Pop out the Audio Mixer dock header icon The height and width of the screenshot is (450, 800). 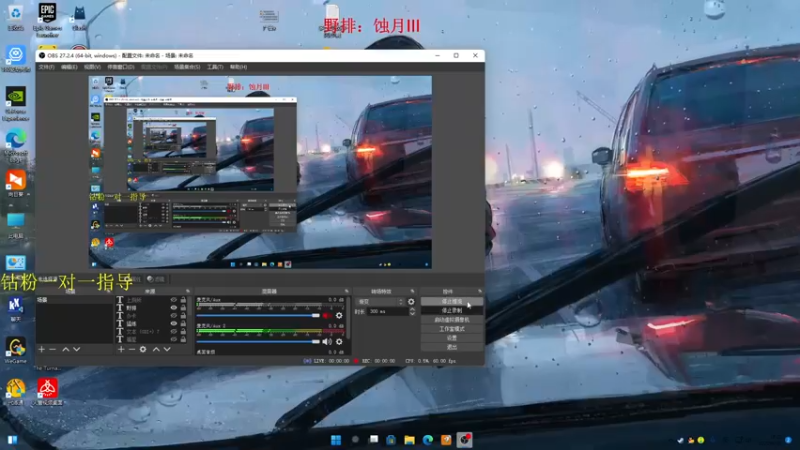346,291
